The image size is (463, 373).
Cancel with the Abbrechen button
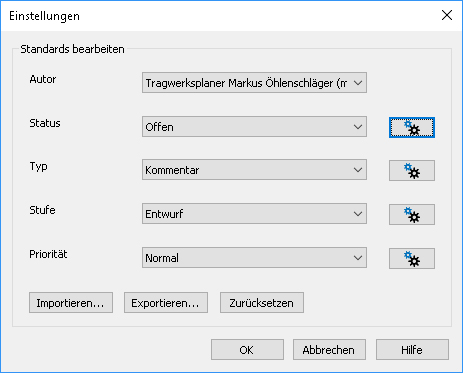(329, 350)
